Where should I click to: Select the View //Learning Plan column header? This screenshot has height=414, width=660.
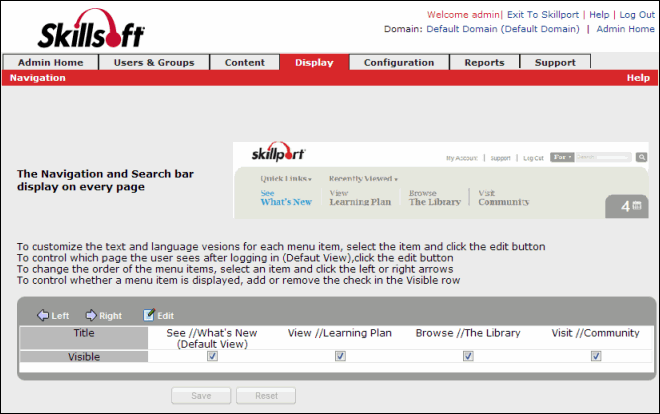click(x=340, y=333)
